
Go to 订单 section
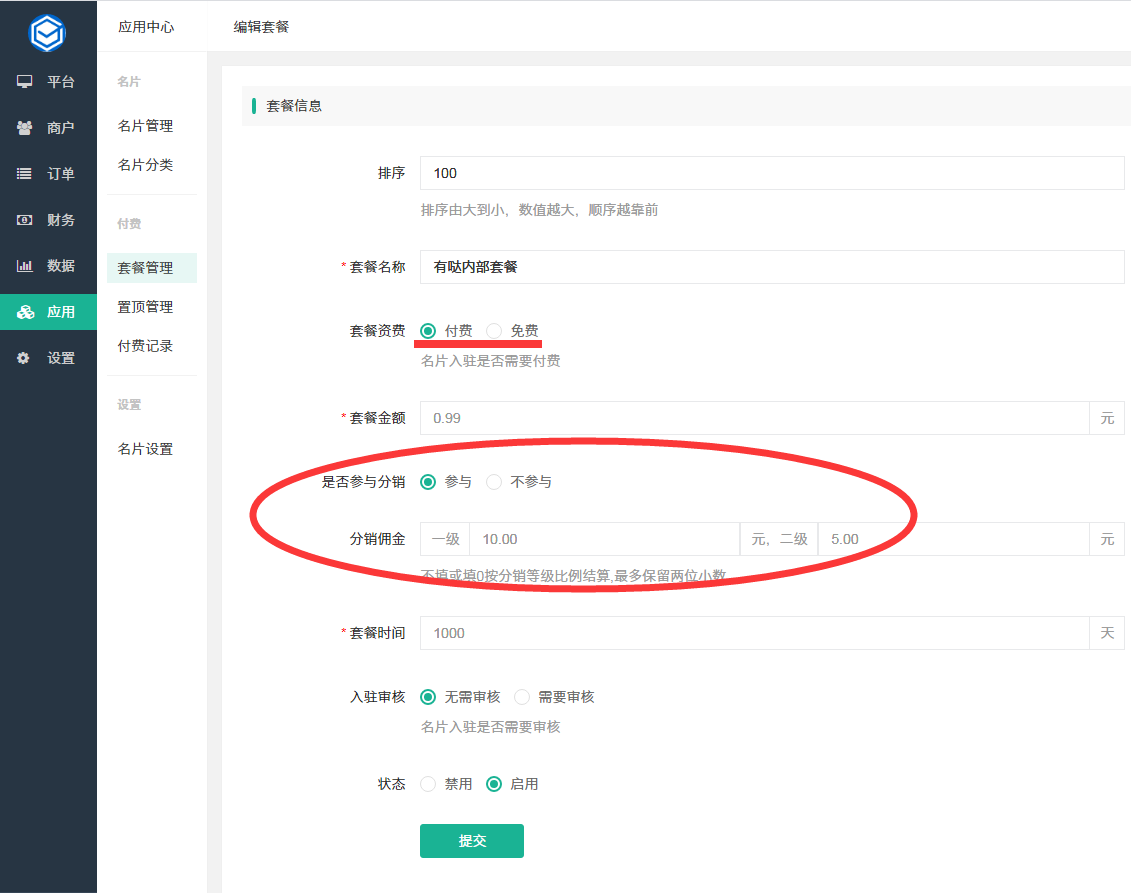tap(48, 174)
